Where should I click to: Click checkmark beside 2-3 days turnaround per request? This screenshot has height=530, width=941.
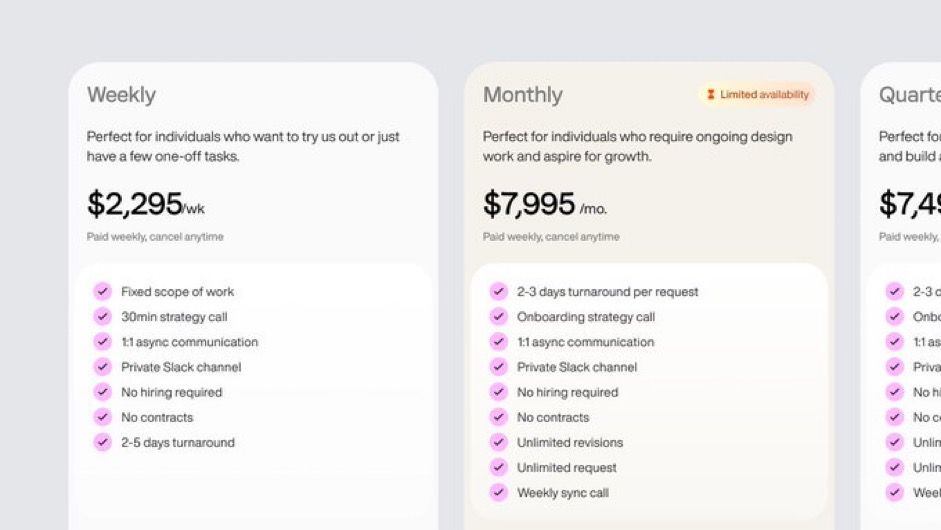tap(498, 291)
